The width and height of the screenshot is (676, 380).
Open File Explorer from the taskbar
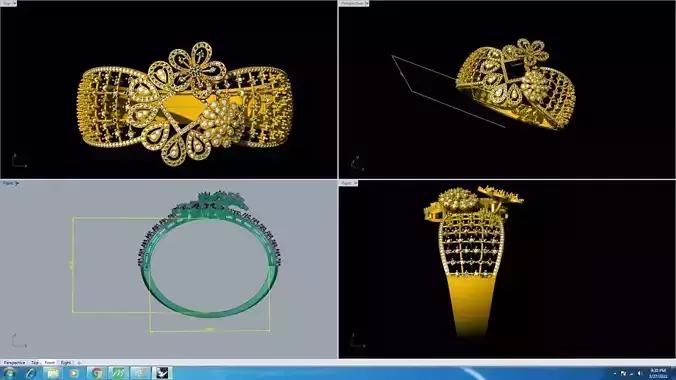coord(53,373)
